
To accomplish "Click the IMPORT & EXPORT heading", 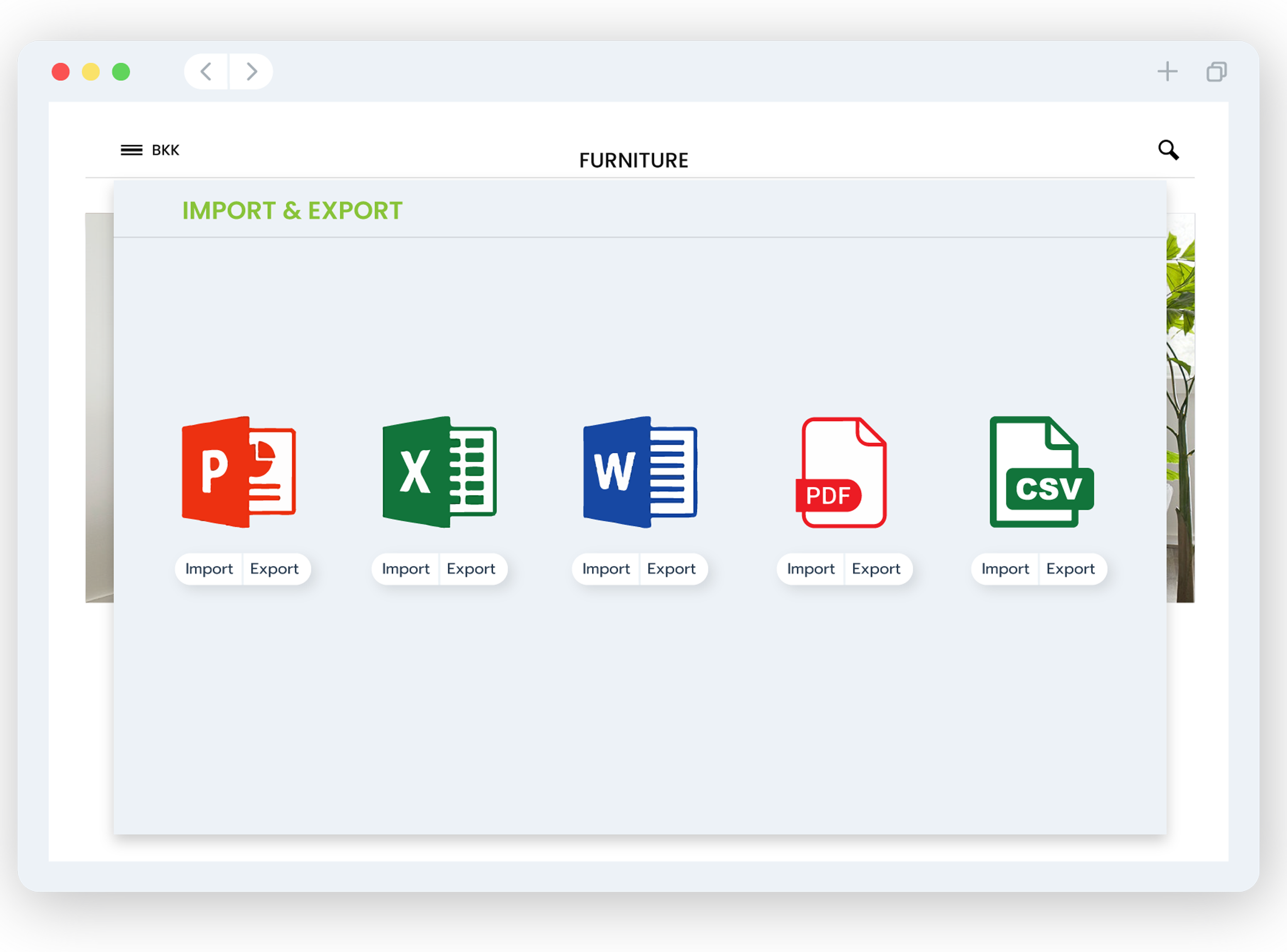I will pos(292,210).
